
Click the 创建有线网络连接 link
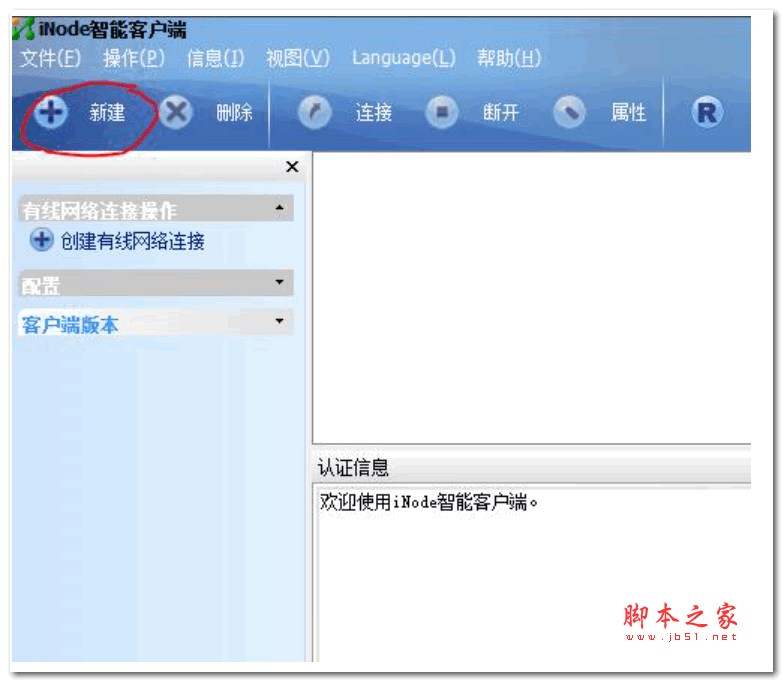coord(133,241)
